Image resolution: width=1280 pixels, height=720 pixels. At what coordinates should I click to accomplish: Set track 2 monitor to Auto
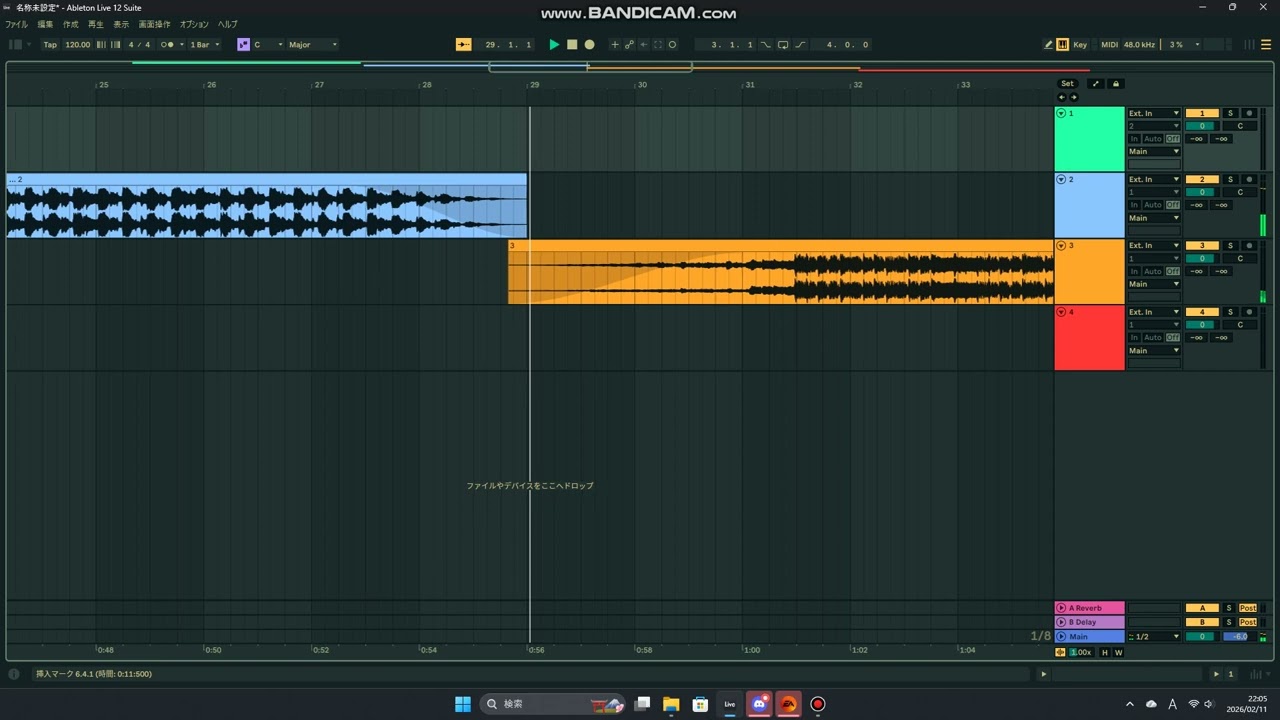1152,205
